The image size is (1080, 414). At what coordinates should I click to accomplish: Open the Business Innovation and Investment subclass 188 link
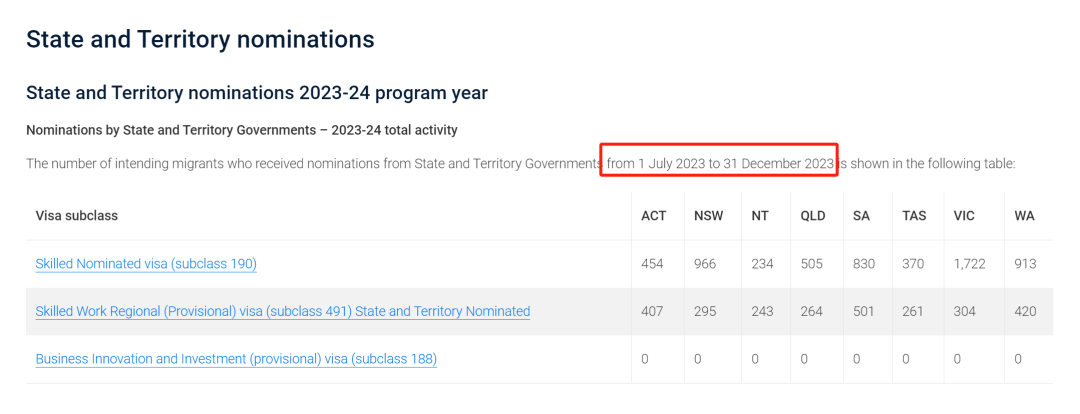pos(236,359)
